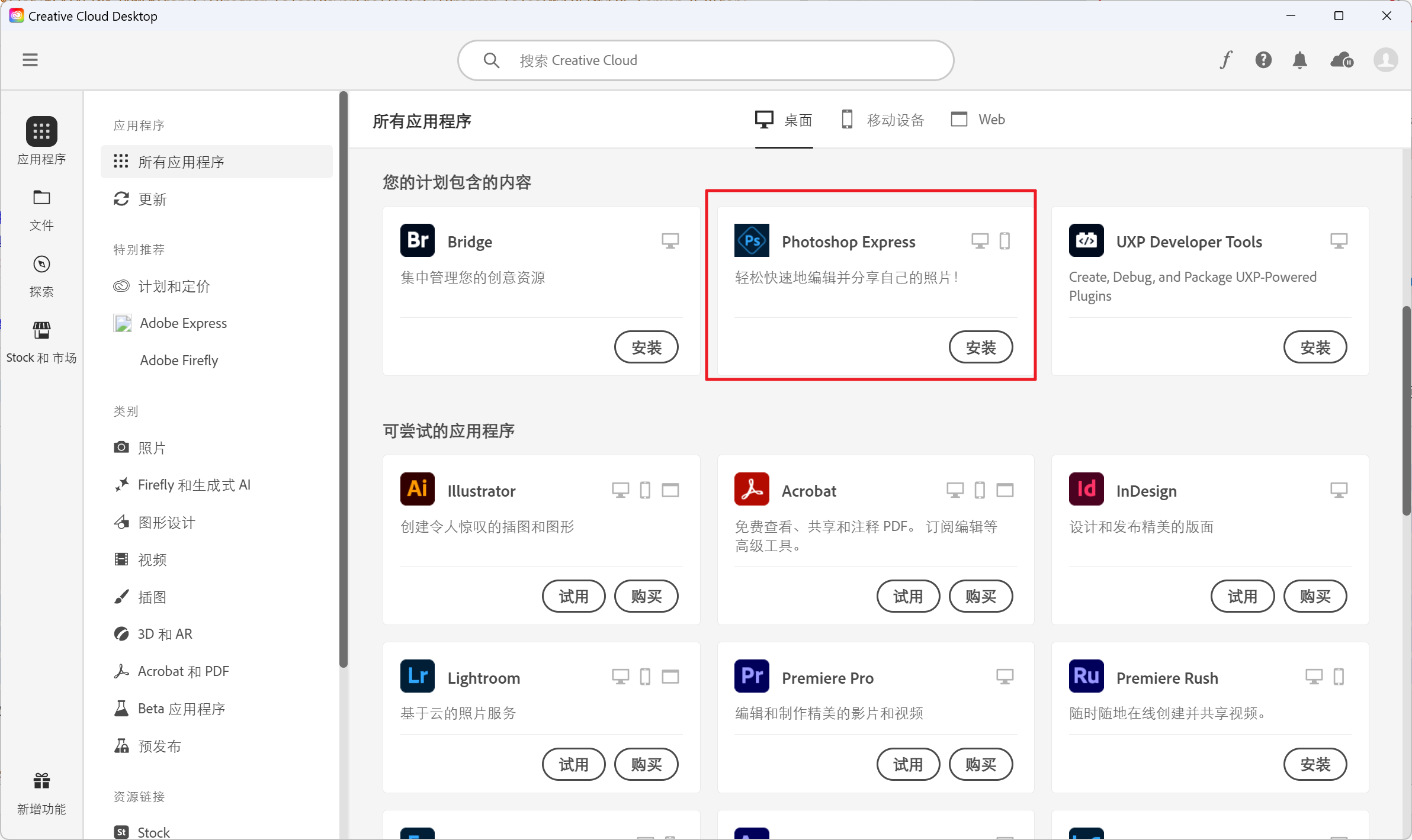Viewport: 1412px width, 840px height.
Task: Install Bridge with 安装 button
Action: pyautogui.click(x=646, y=347)
